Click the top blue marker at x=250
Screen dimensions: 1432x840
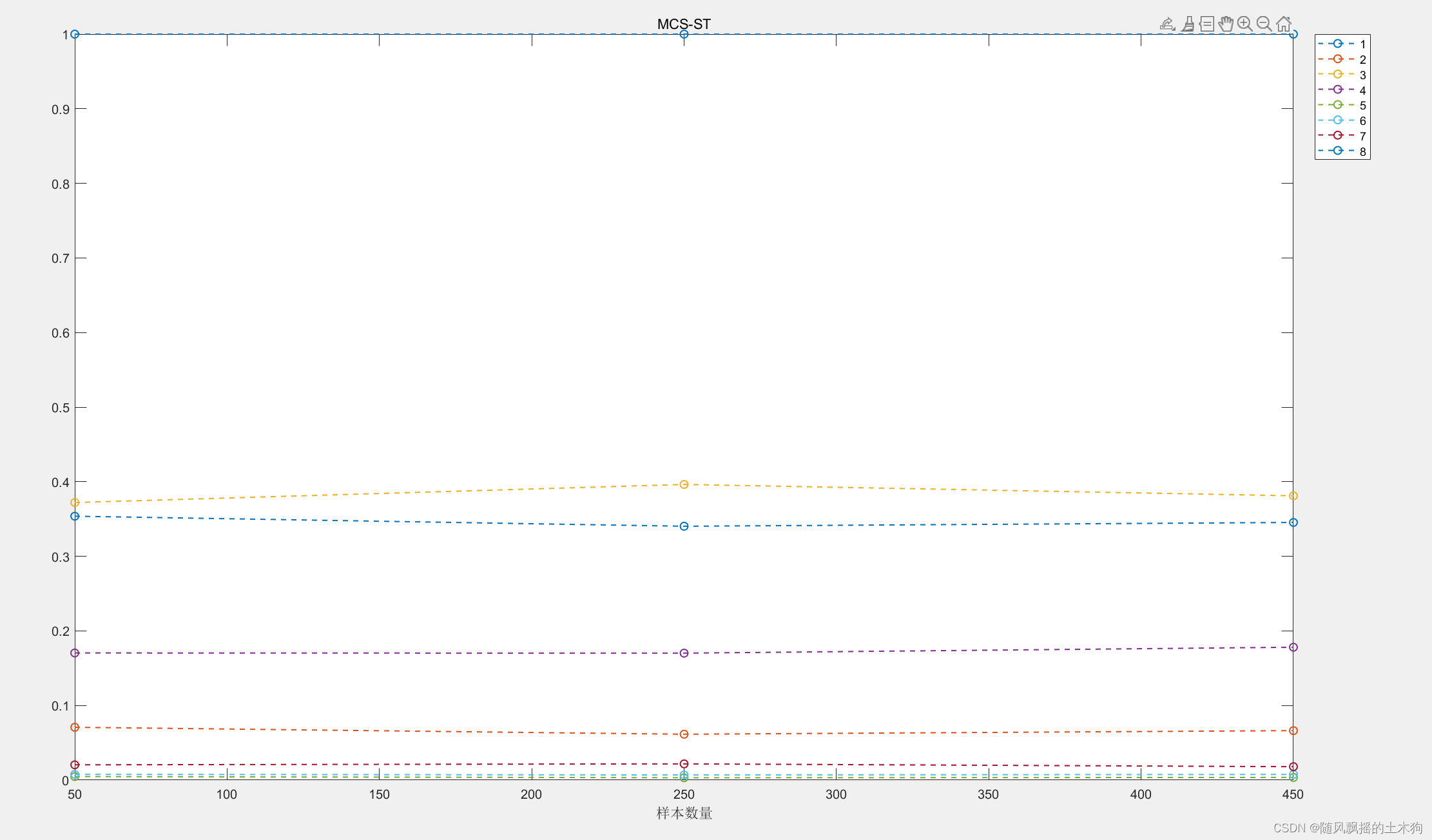point(684,34)
